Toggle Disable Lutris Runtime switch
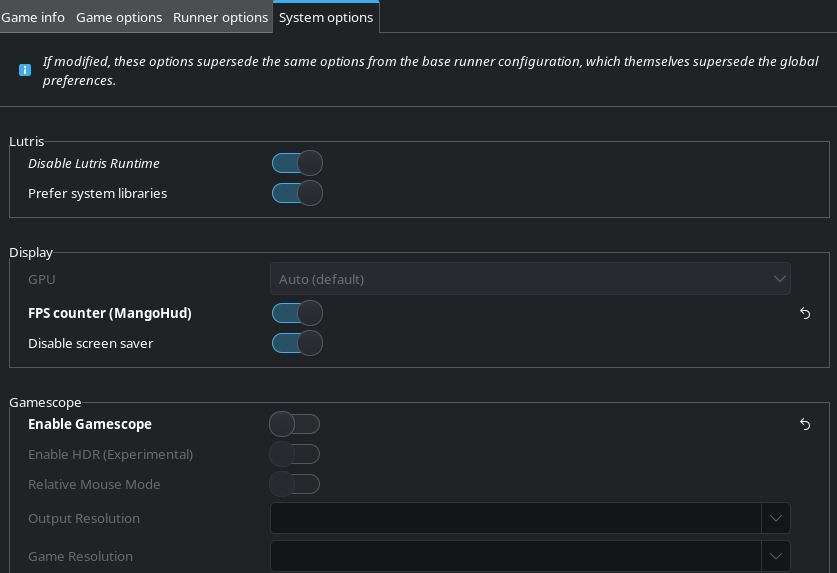 tap(297, 163)
